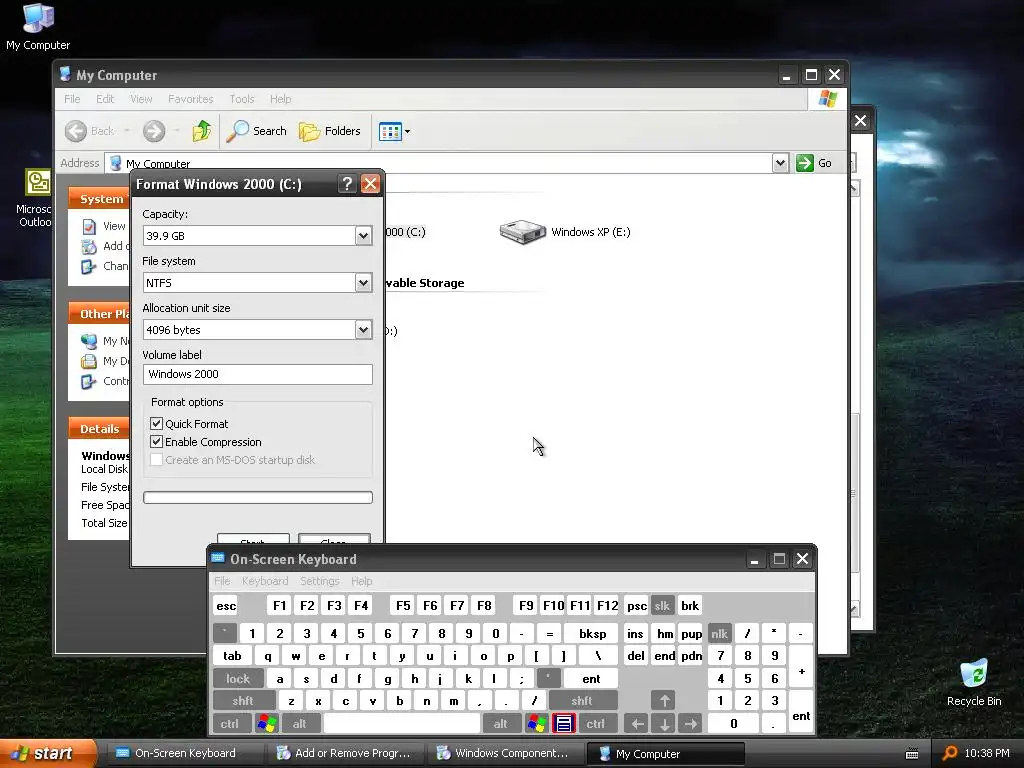Image resolution: width=1024 pixels, height=768 pixels.
Task: Click Control Panel sidebar icon
Action: pyautogui.click(x=89, y=381)
